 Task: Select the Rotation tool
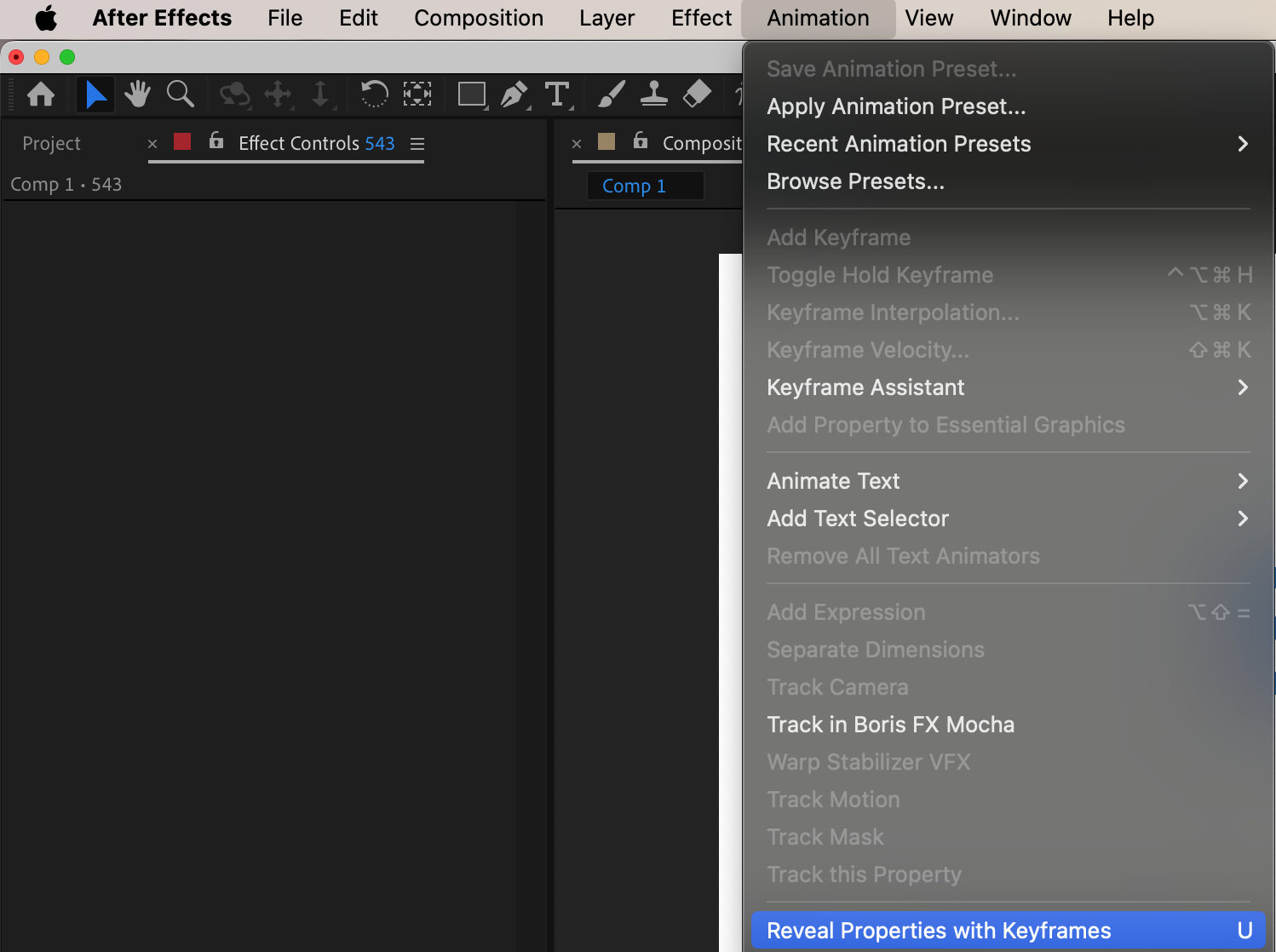(x=374, y=94)
